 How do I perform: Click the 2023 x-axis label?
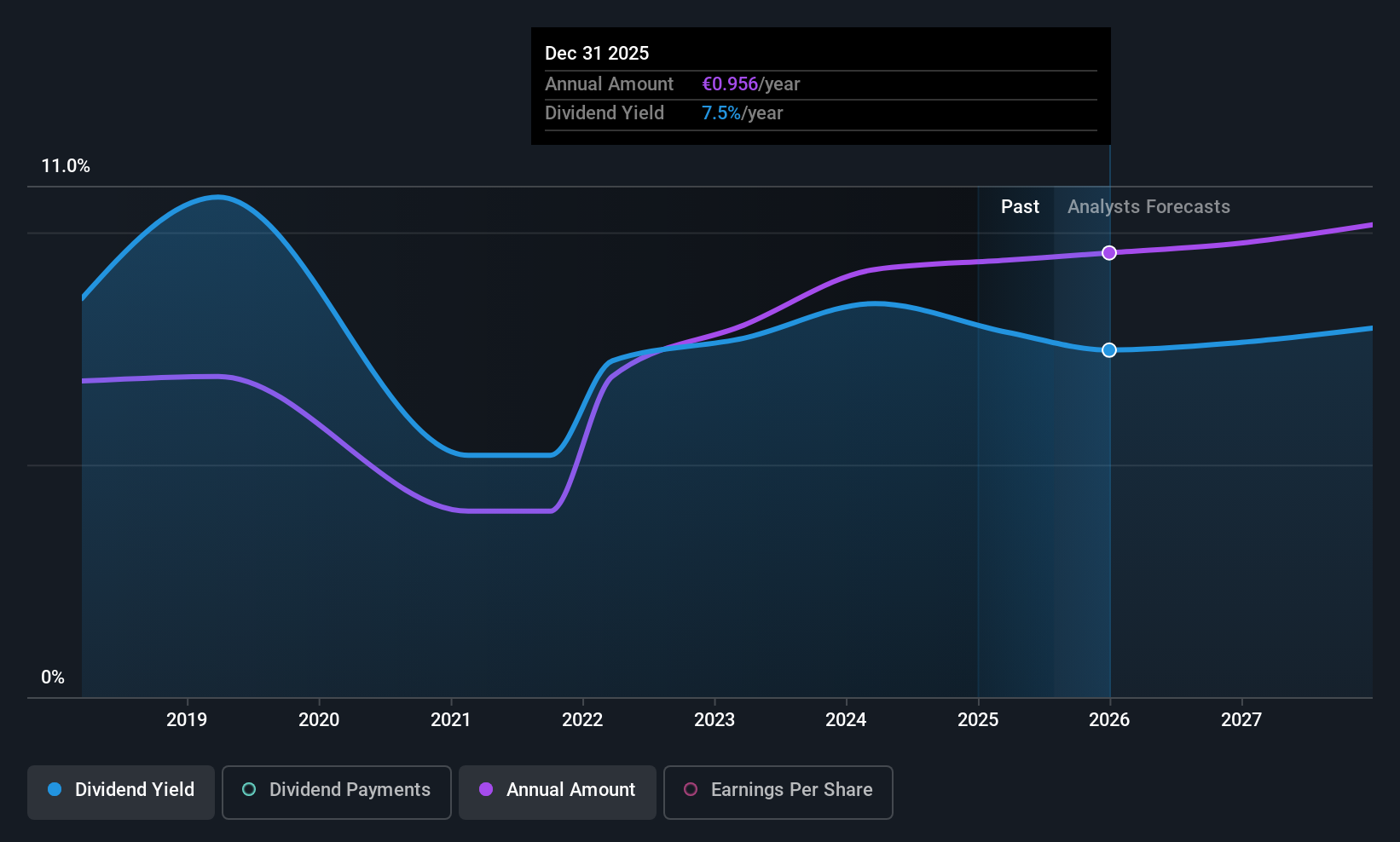(x=714, y=720)
